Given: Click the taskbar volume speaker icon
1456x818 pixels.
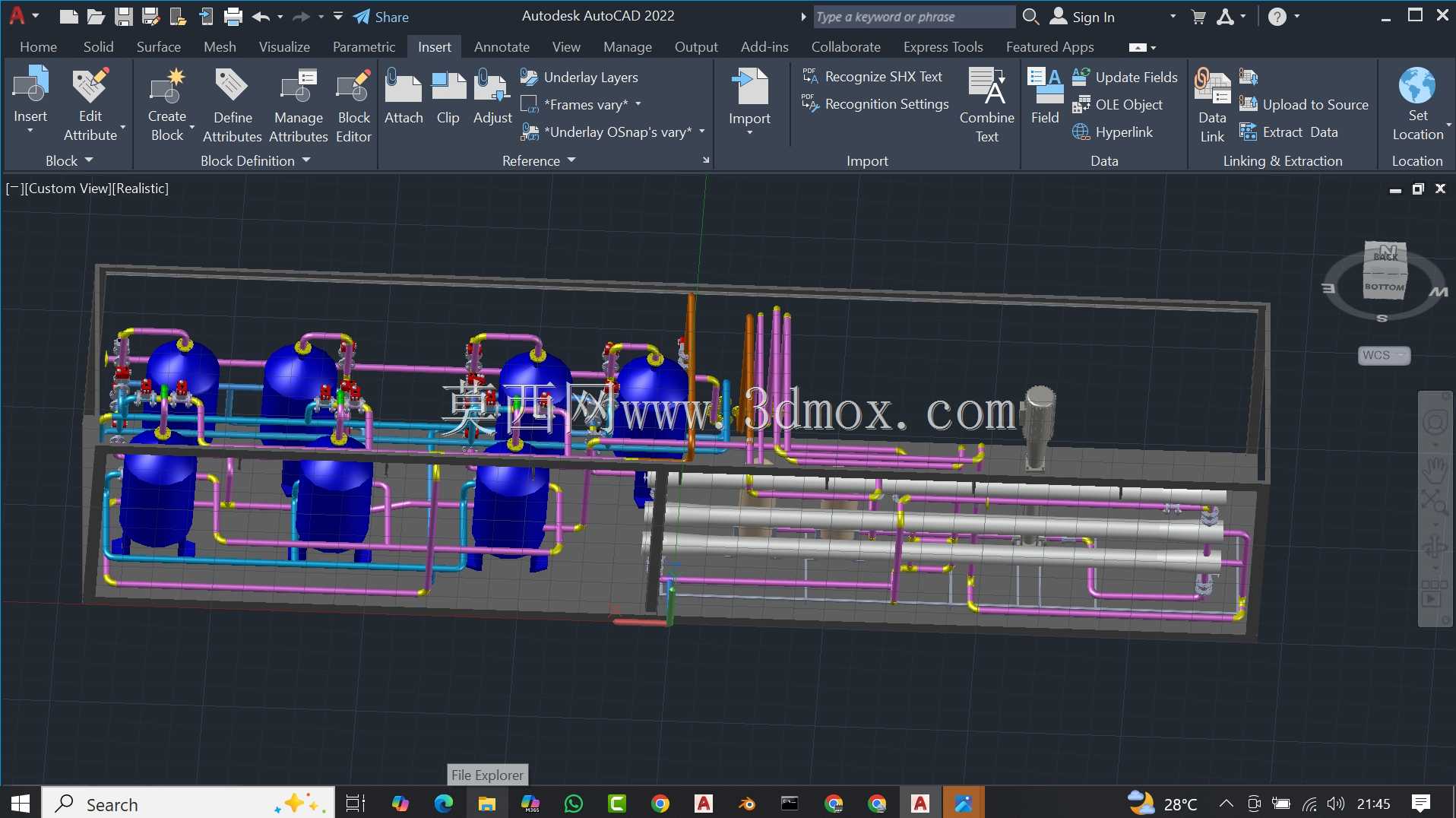Looking at the screenshot, I should (1336, 804).
